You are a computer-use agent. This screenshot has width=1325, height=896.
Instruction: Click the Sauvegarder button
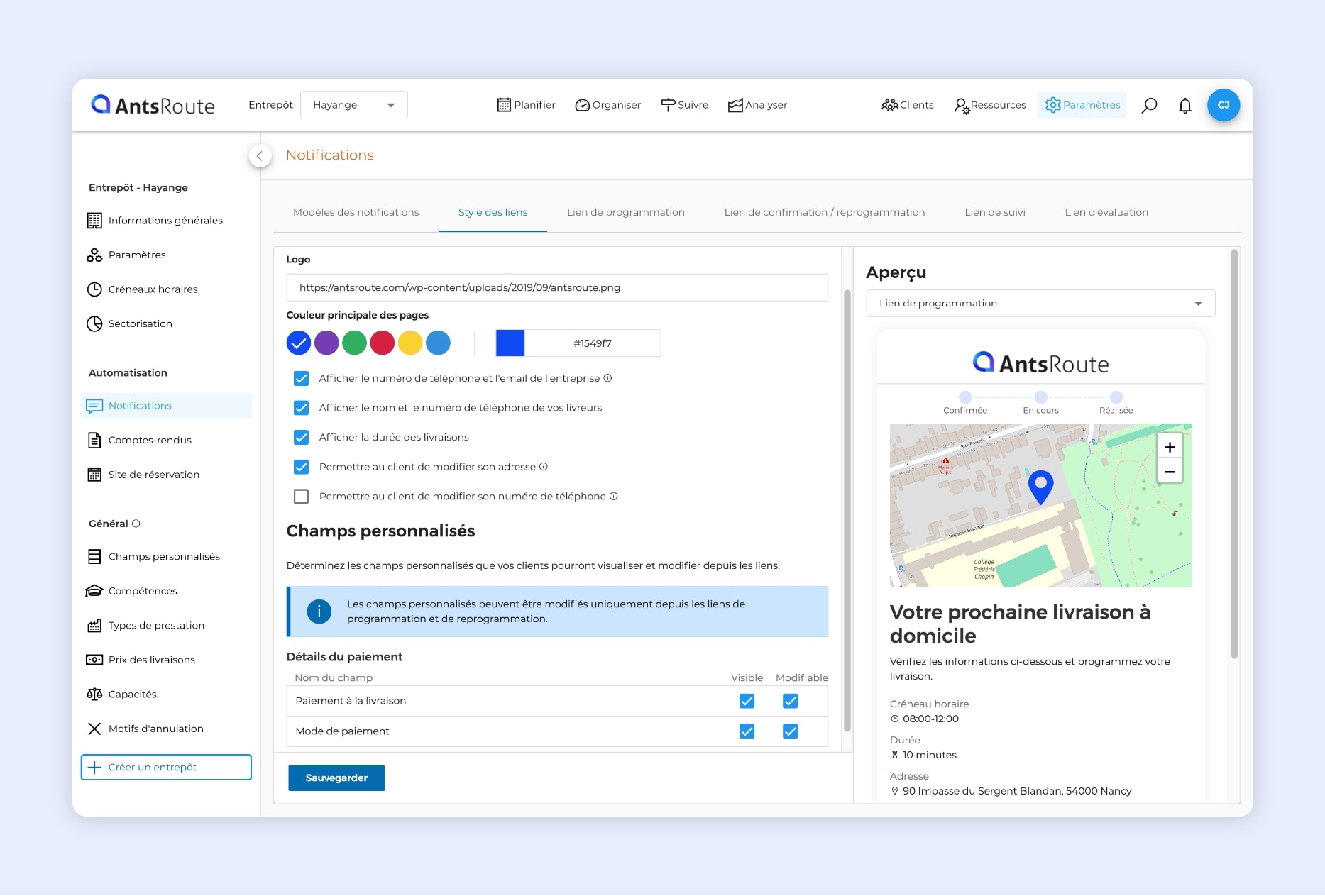click(336, 778)
